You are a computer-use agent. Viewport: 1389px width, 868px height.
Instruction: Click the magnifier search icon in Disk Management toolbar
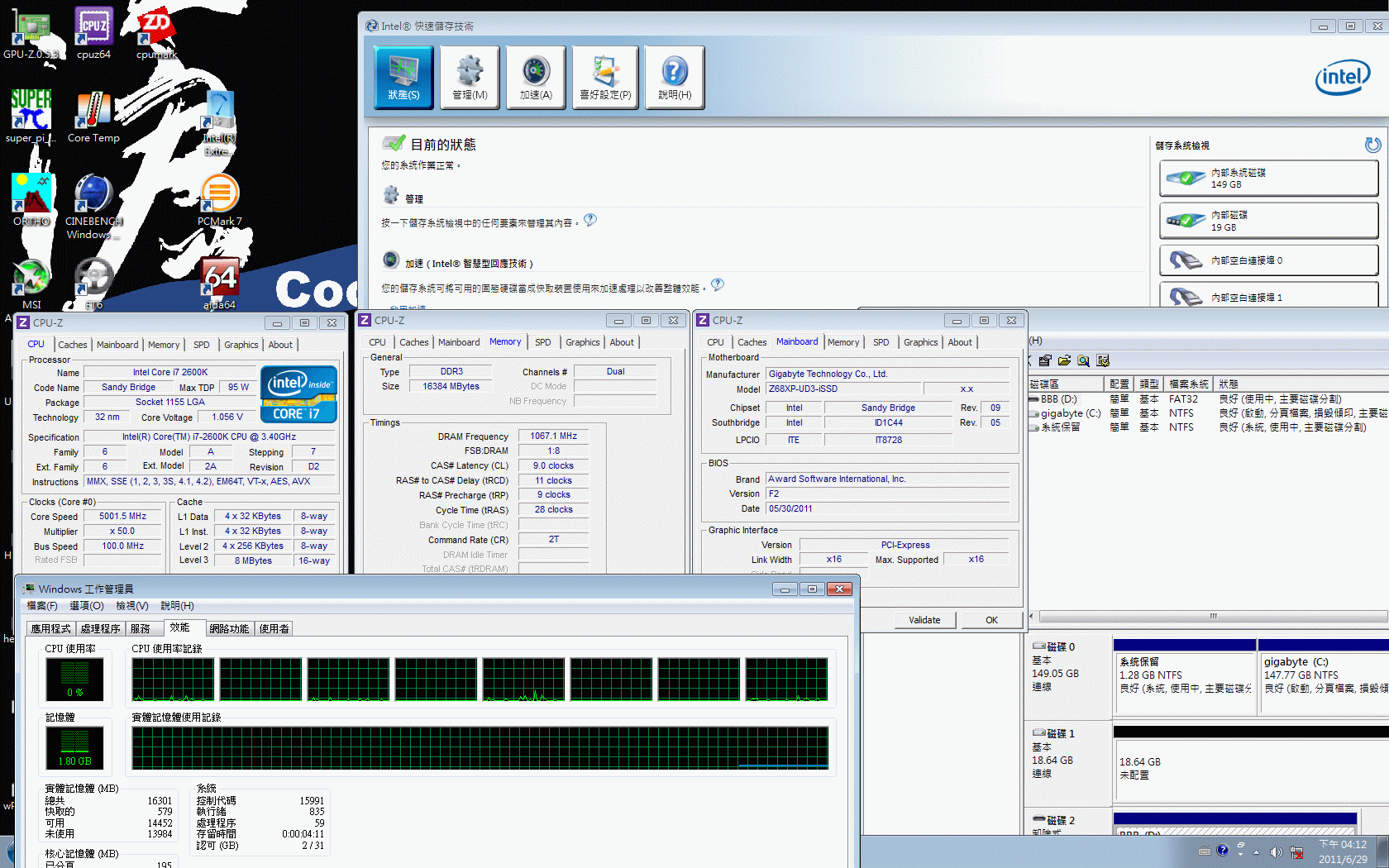1083,360
